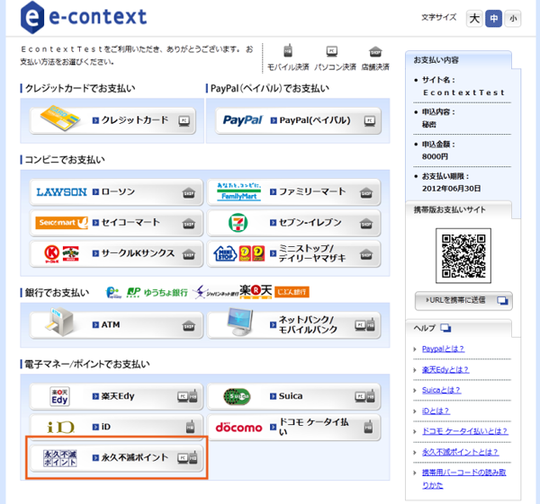
Task: Click the mobile payment legend icon
Action: [x=288, y=51]
